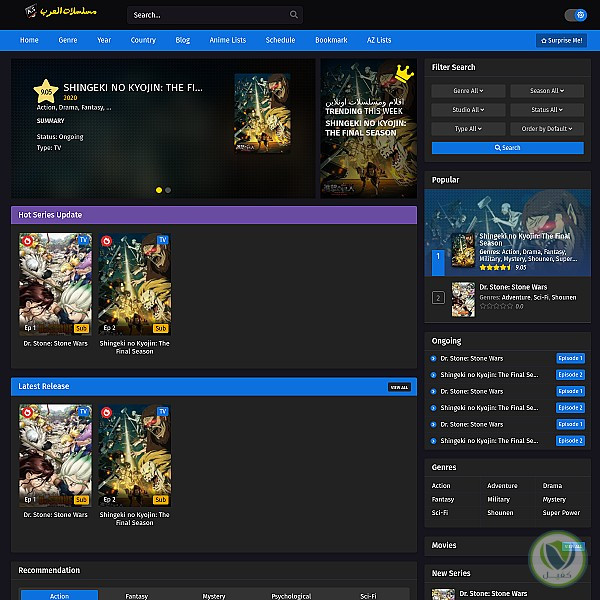Image resolution: width=600 pixels, height=600 pixels.
Task: Open the Bookmark menu item
Action: click(x=331, y=40)
